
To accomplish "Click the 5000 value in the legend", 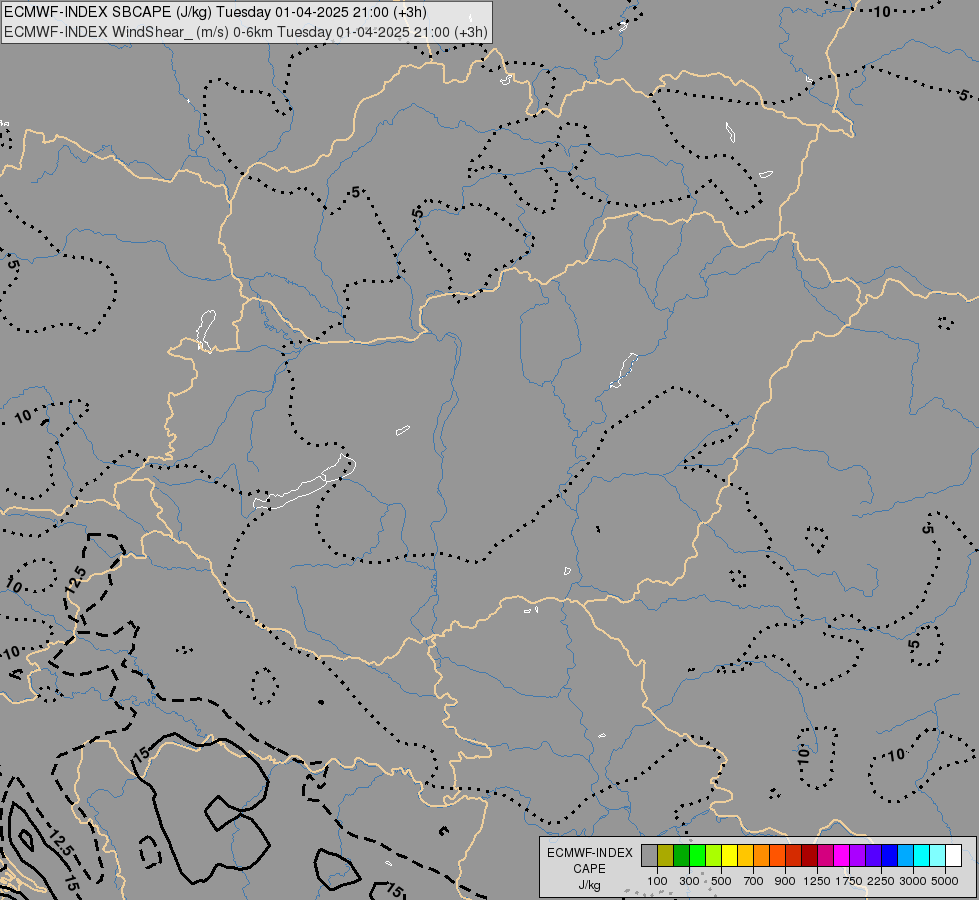I will [x=945, y=881].
